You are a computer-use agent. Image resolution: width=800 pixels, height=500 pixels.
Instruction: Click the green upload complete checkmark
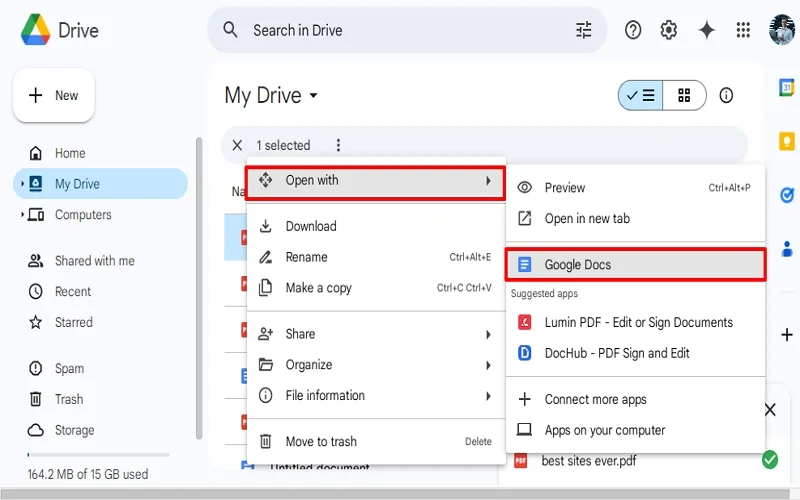click(x=770, y=460)
